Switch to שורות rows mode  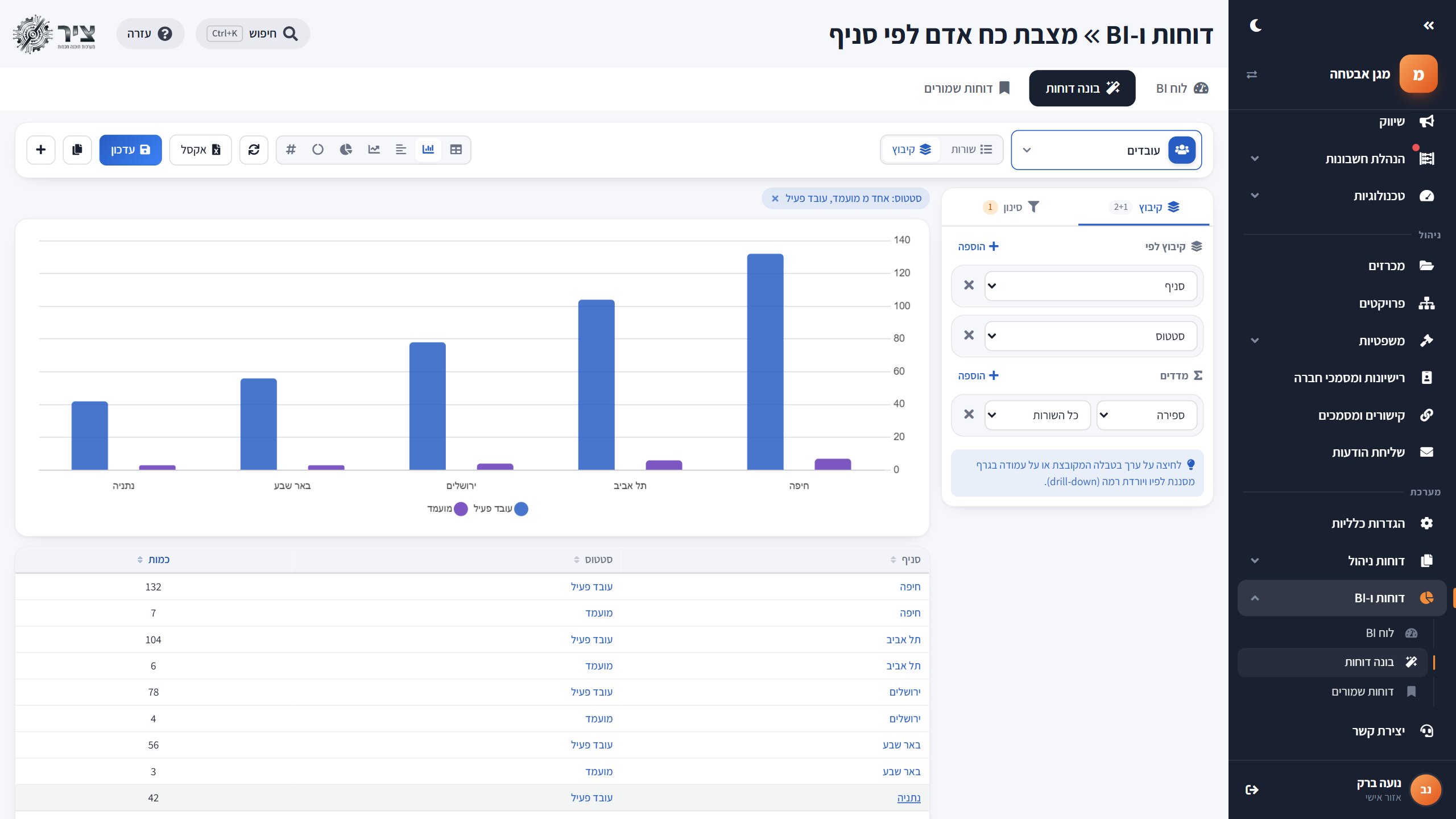(971, 150)
